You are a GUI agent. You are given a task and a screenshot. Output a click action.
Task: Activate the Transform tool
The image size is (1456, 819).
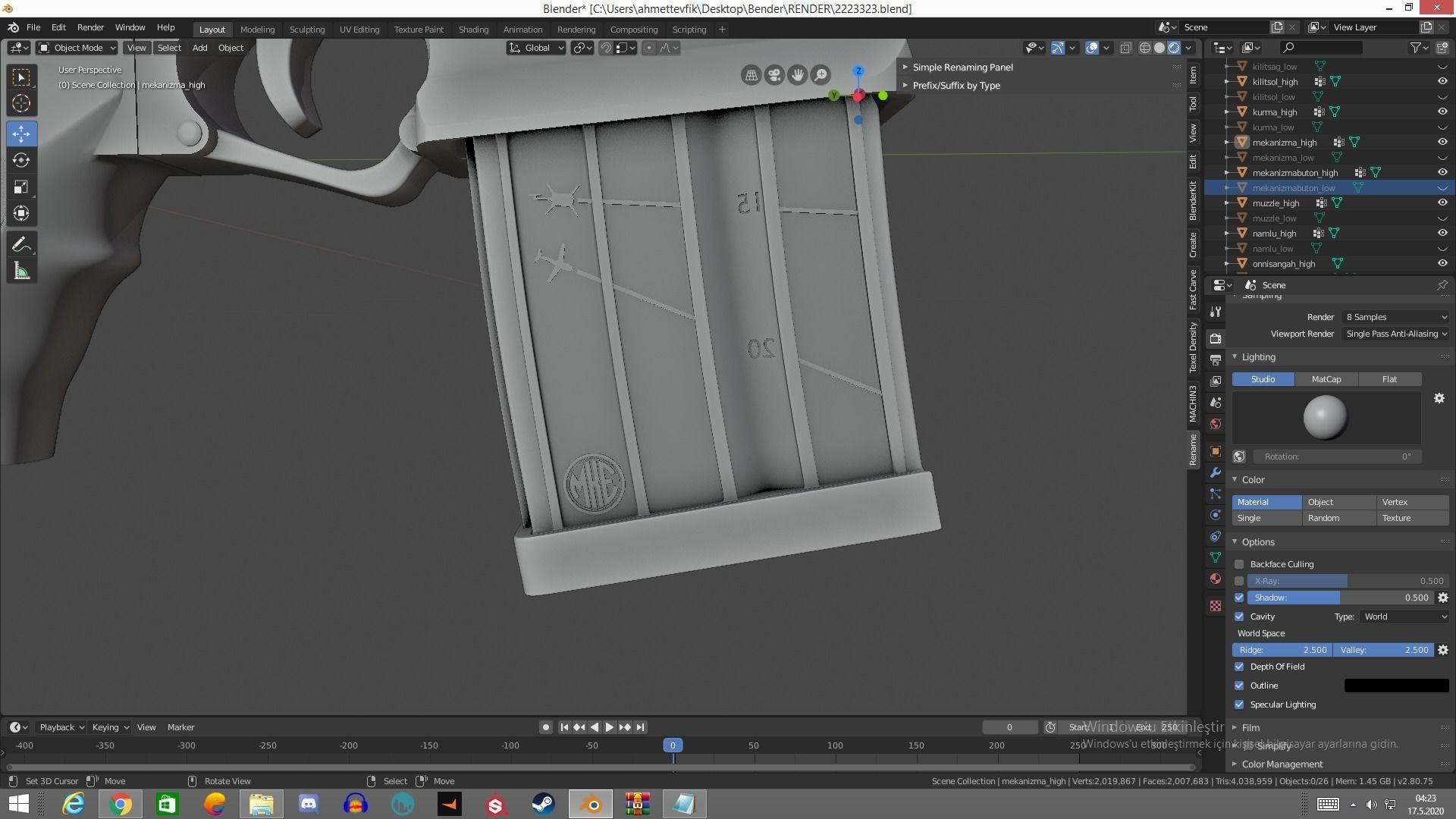[x=21, y=213]
